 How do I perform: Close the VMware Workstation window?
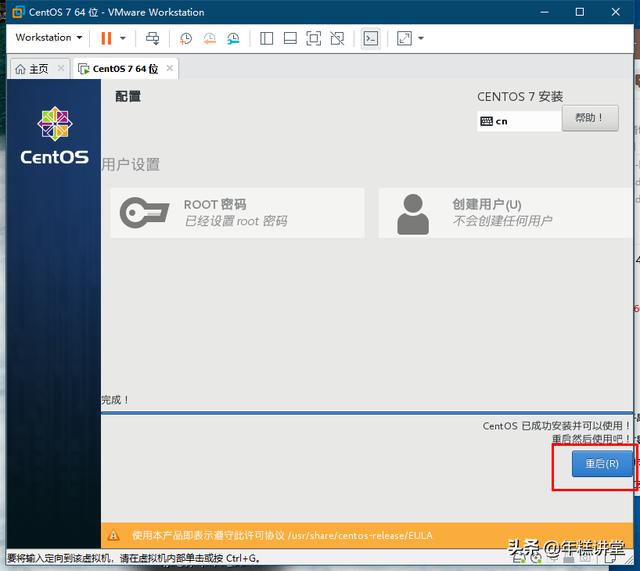coord(616,12)
